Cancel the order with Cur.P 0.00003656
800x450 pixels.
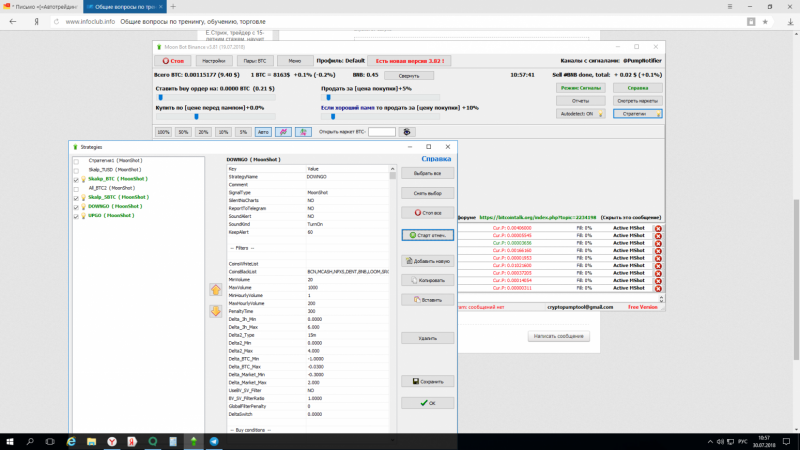point(658,243)
